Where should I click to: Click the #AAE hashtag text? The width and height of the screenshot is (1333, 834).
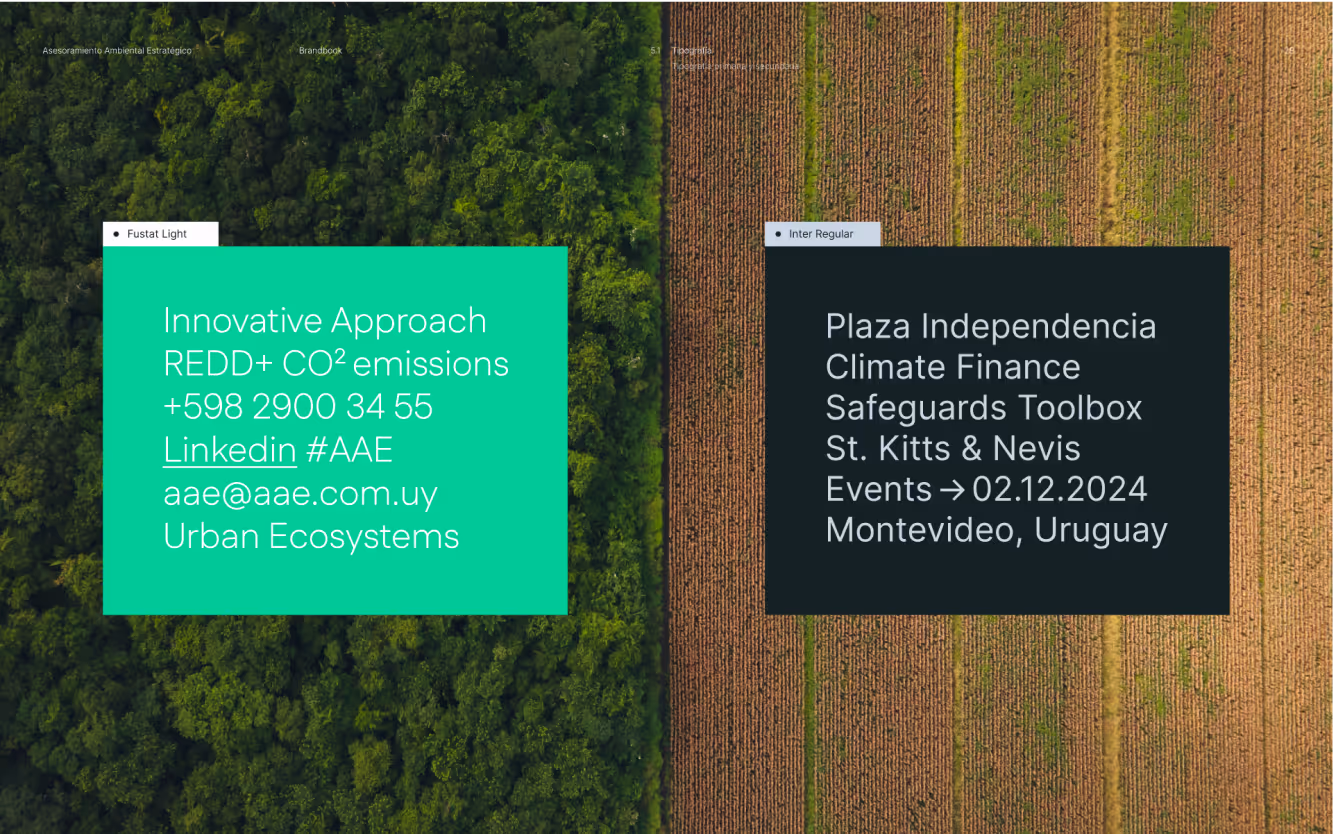(349, 451)
